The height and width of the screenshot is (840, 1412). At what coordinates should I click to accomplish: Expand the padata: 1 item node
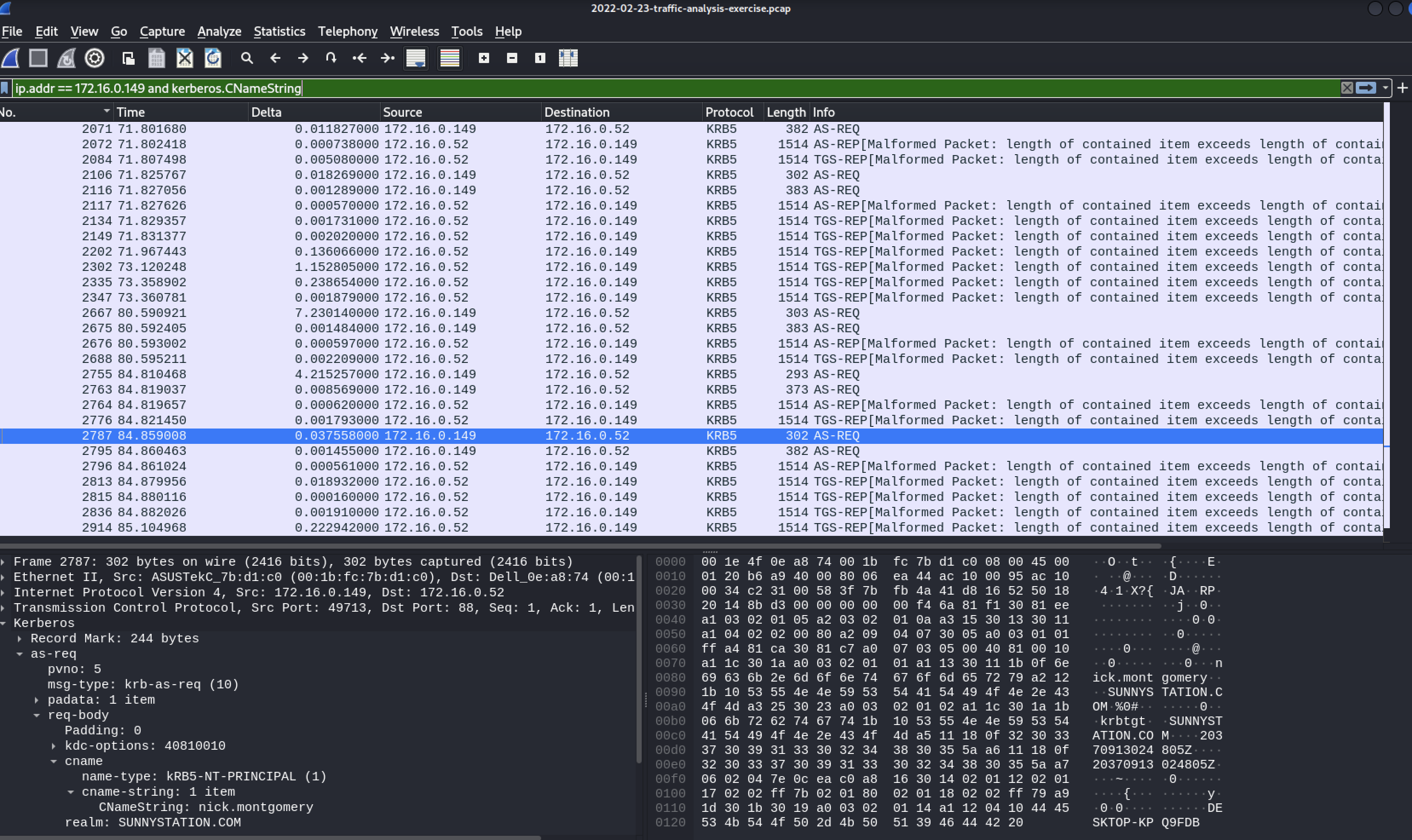(x=37, y=700)
